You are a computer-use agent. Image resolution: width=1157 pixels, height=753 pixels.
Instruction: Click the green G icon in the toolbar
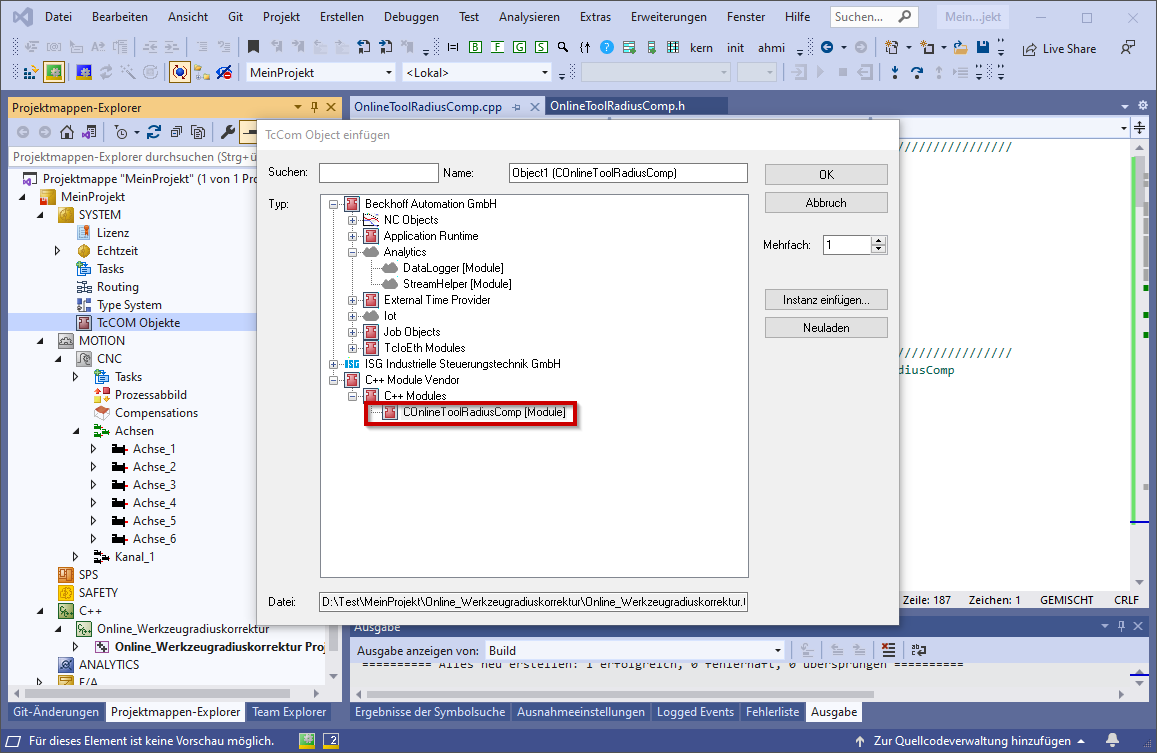(519, 47)
